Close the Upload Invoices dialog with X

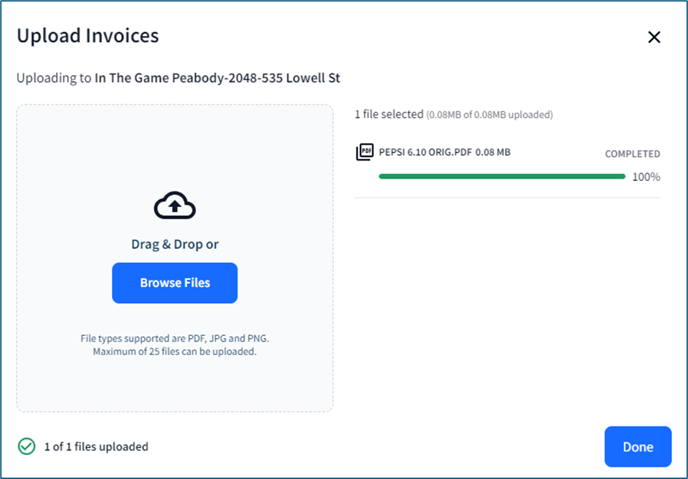(x=654, y=37)
